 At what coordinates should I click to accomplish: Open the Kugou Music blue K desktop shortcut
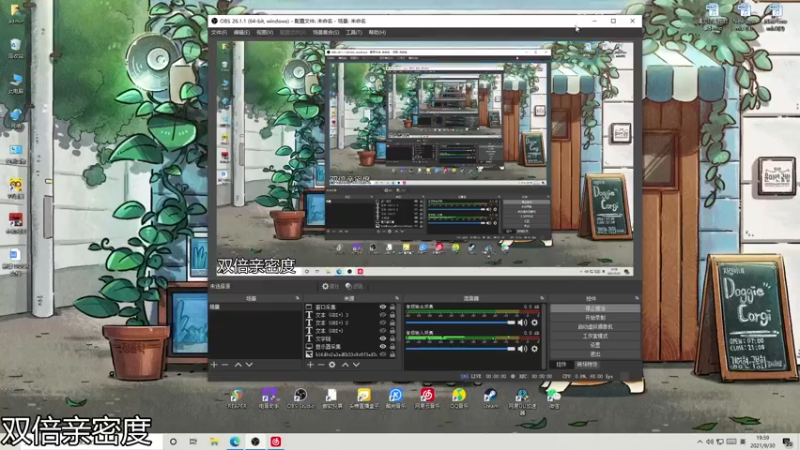pyautogui.click(x=395, y=398)
